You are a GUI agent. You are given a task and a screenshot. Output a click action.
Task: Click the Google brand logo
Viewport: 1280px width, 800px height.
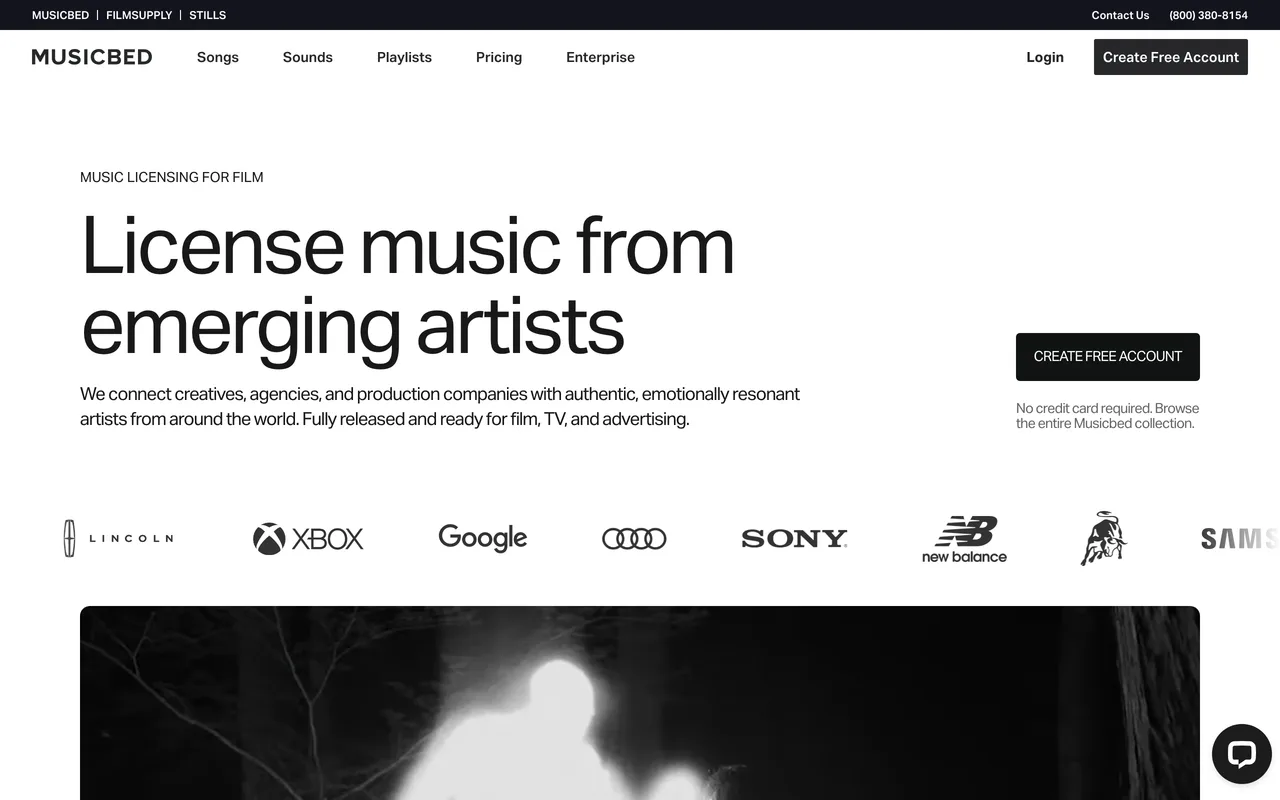[x=483, y=538]
